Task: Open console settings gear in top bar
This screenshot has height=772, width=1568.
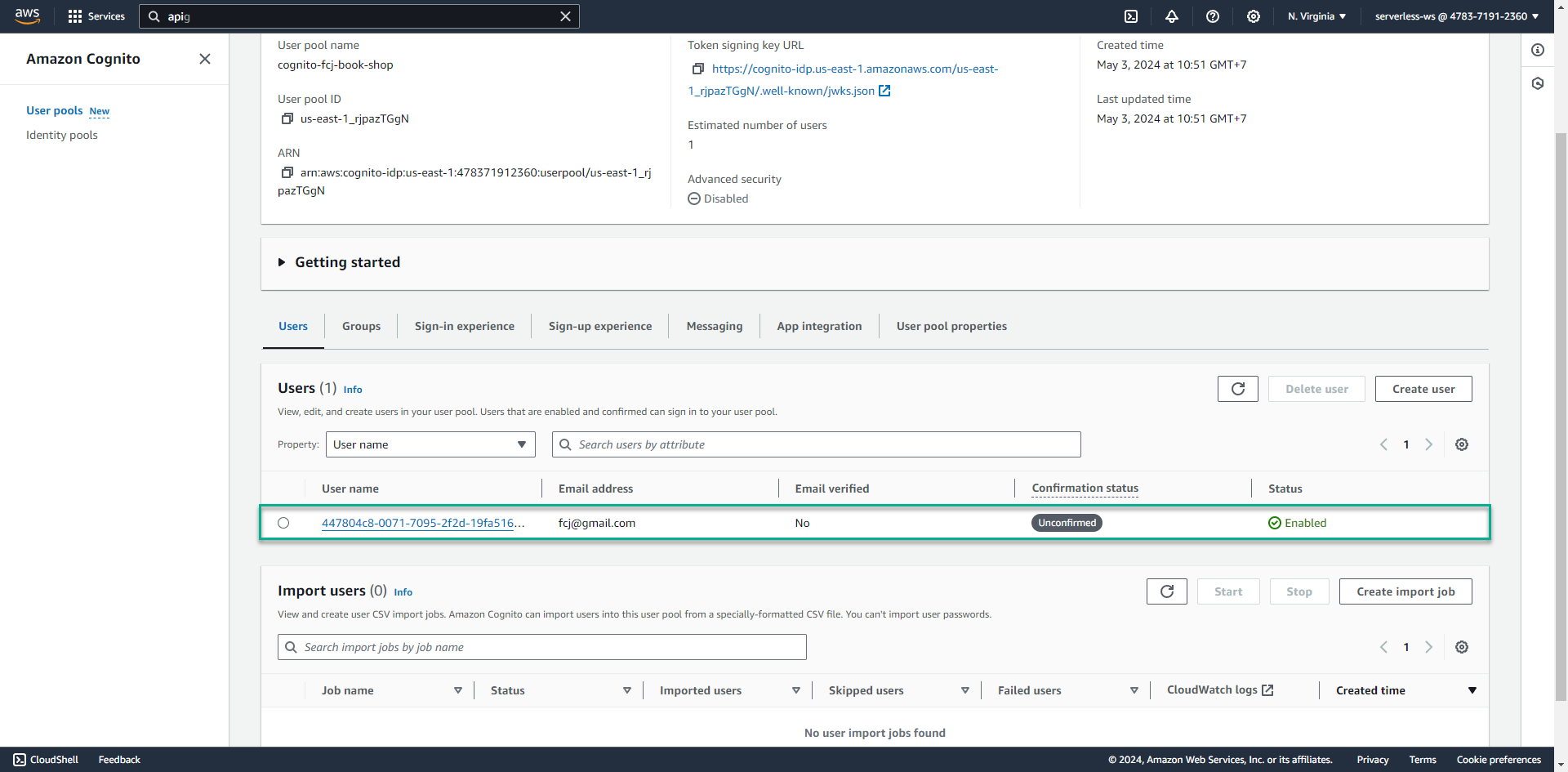Action: click(x=1254, y=16)
